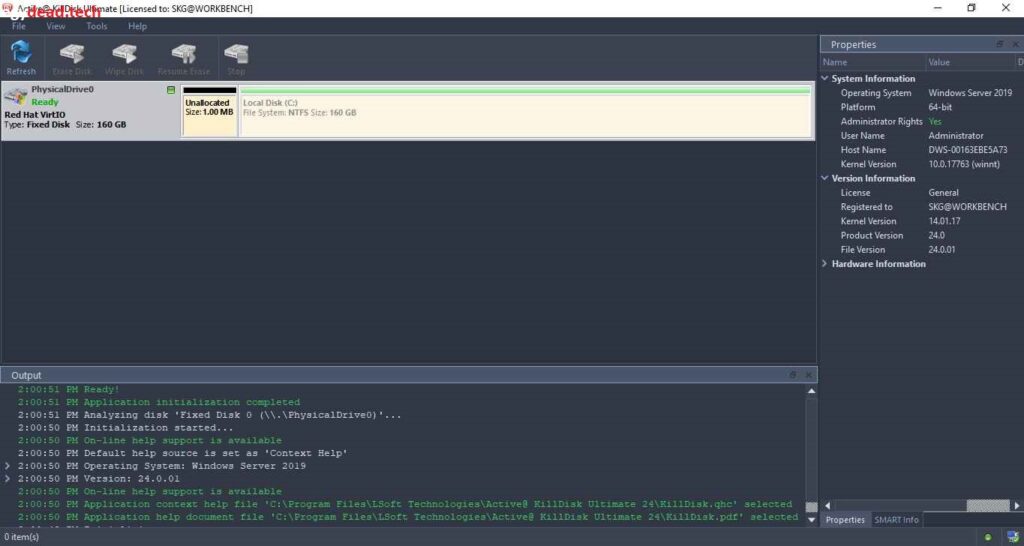Click the value '14.01.17'
This screenshot has width=1024, height=546.
click(x=944, y=221)
